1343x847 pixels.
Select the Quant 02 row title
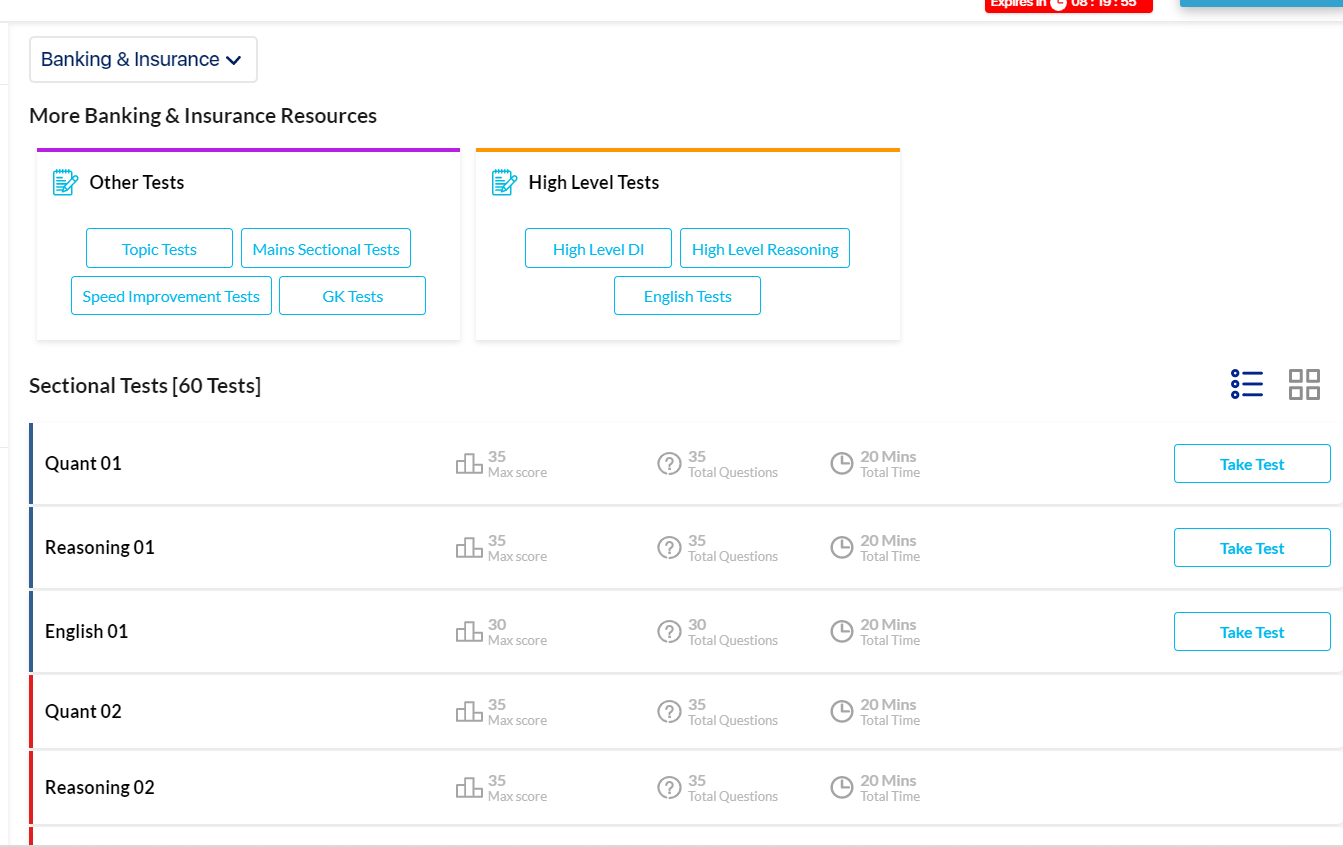click(x=83, y=712)
